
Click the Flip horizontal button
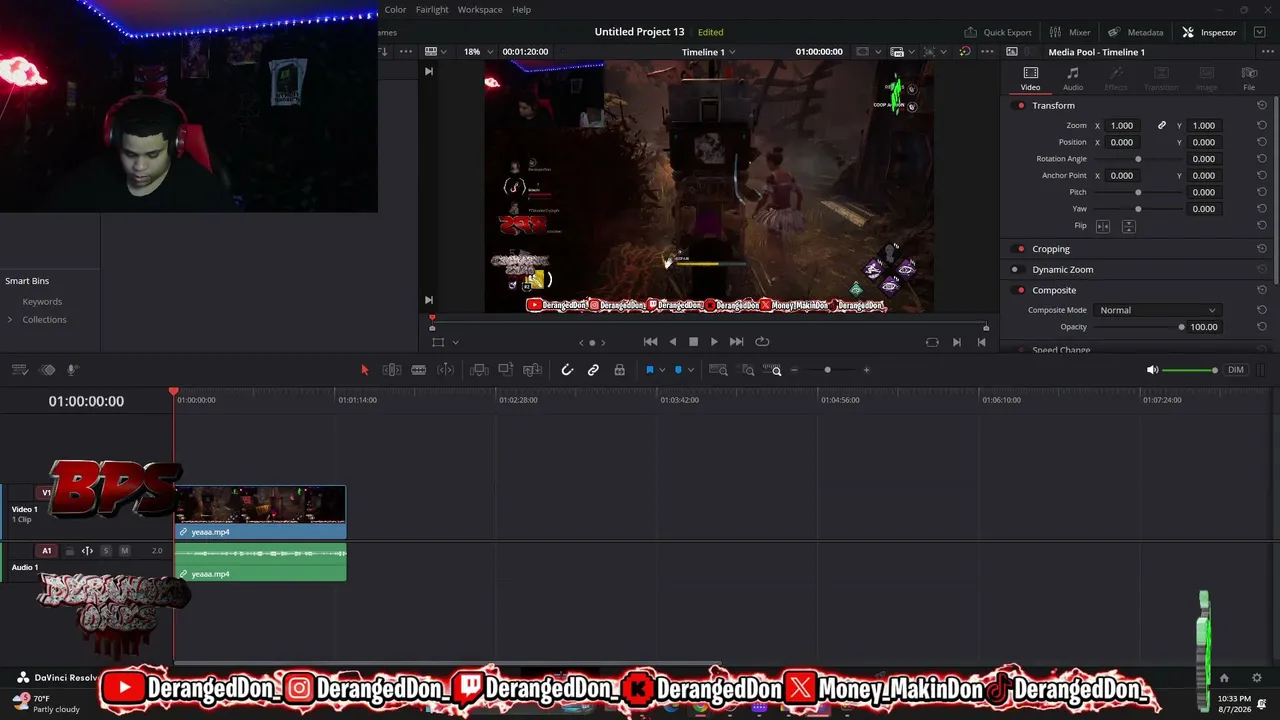click(x=1103, y=226)
